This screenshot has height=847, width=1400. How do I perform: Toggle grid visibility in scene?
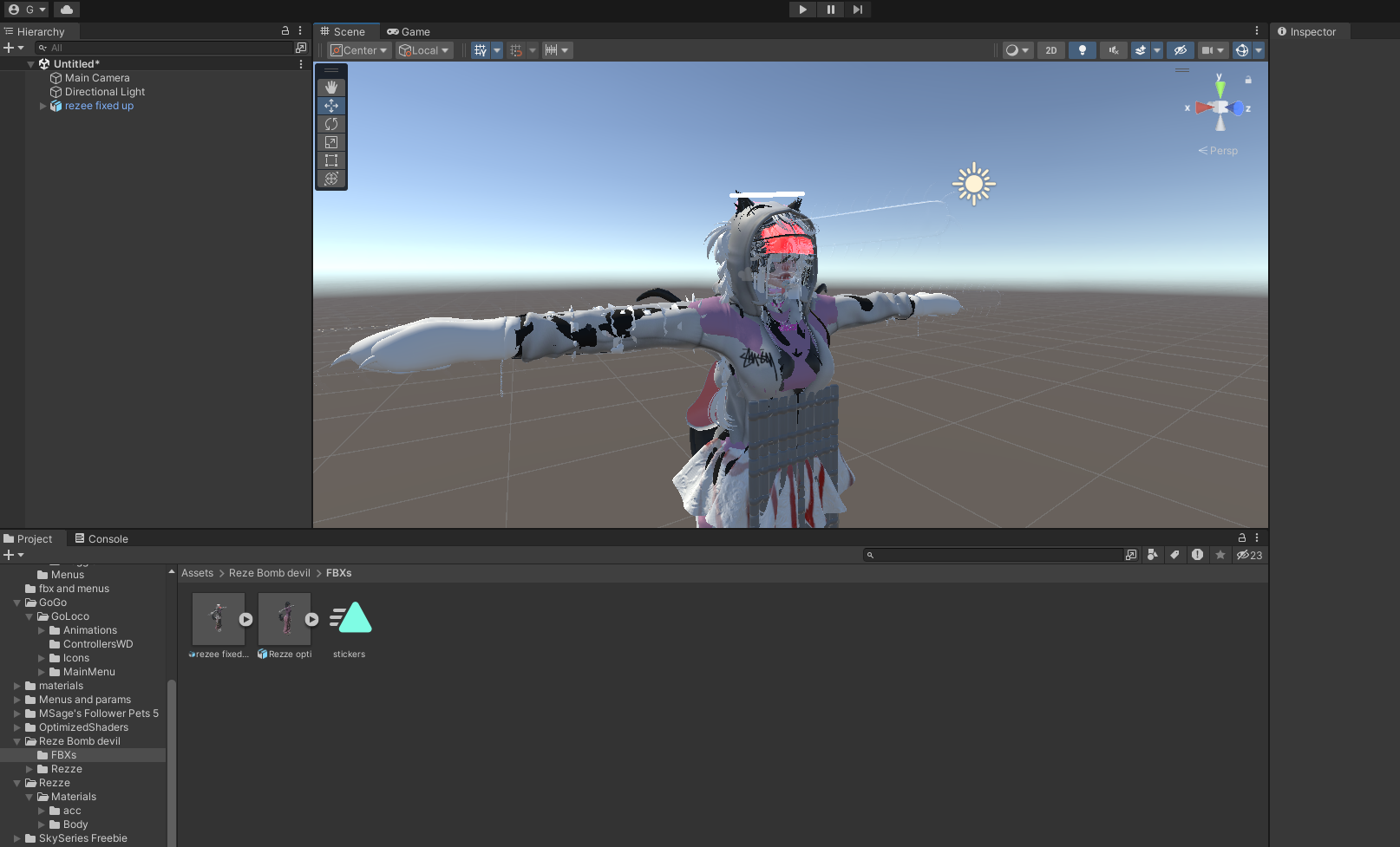(481, 50)
